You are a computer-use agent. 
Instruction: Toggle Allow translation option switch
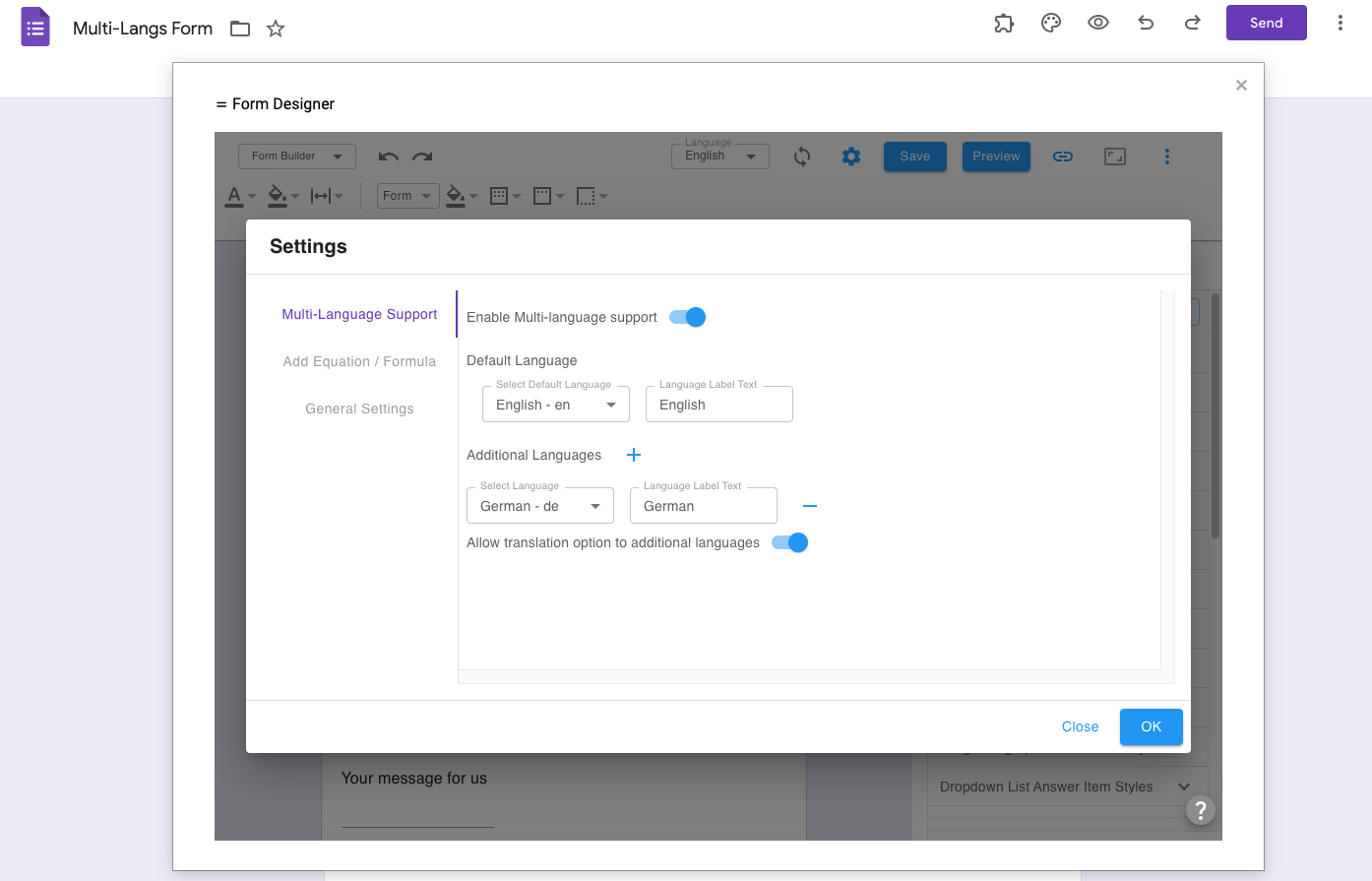(790, 542)
